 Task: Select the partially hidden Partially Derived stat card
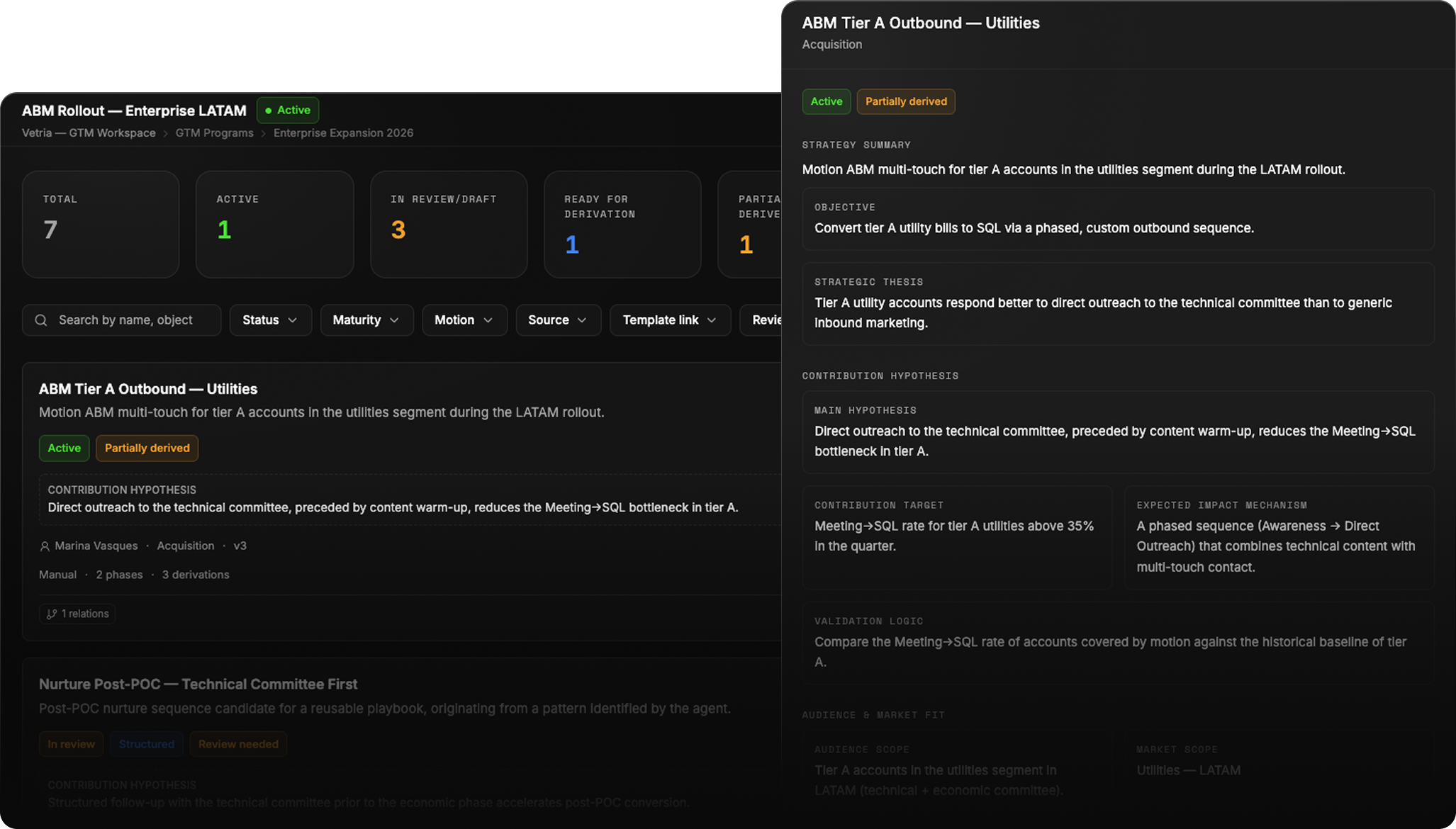coord(750,224)
